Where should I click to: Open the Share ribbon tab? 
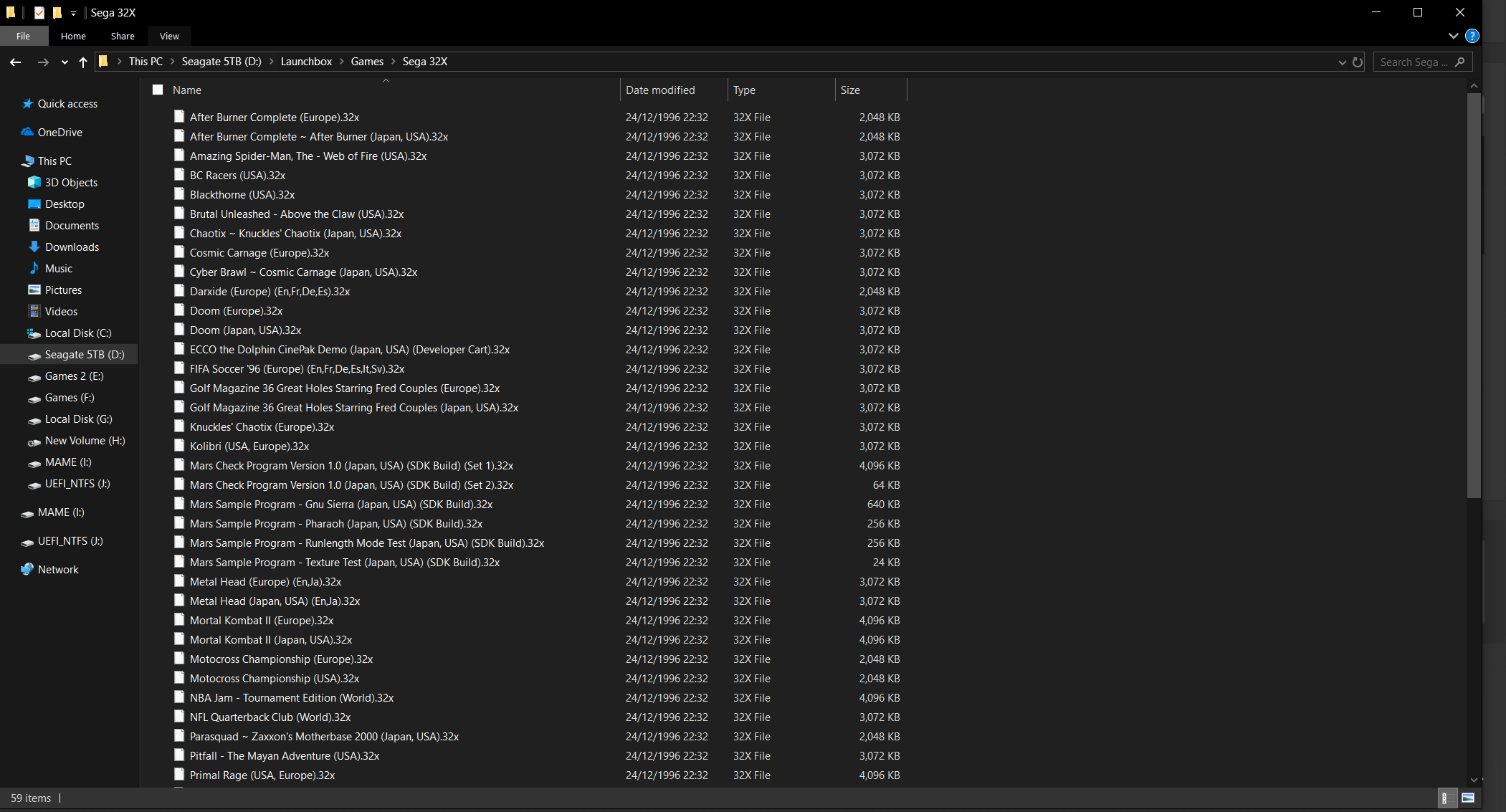click(123, 36)
